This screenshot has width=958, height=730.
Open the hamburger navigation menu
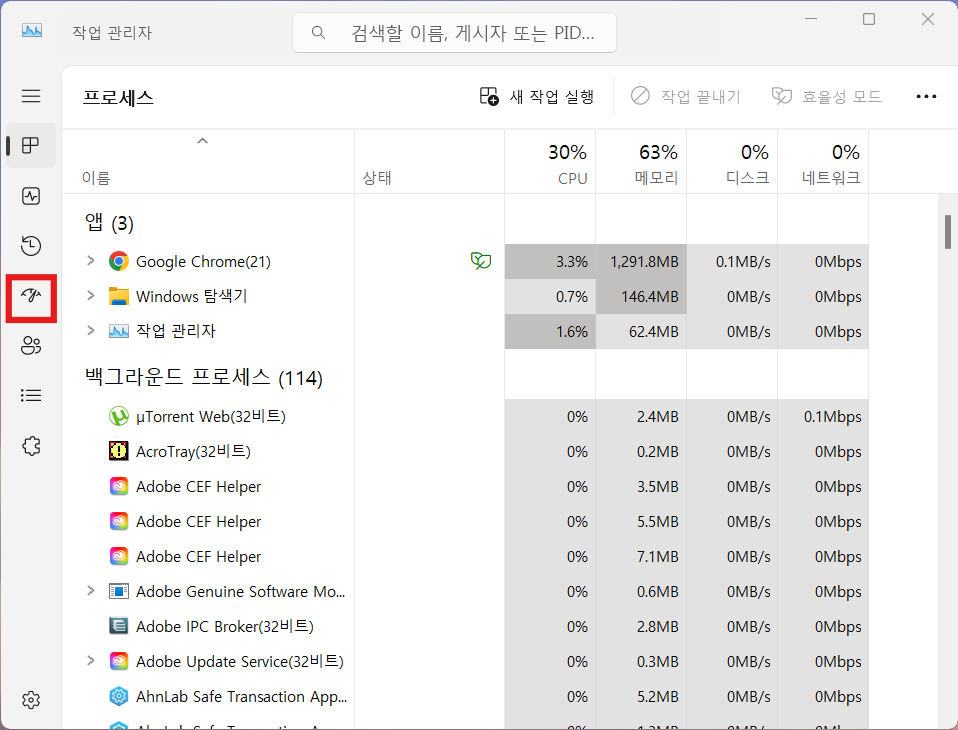coord(31,96)
